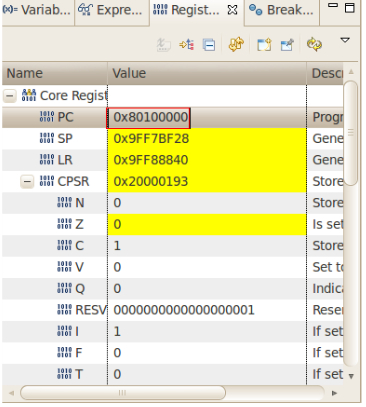Click the Show Logical Structure toolbar icon
This screenshot has height=407, width=366.
click(x=187, y=45)
